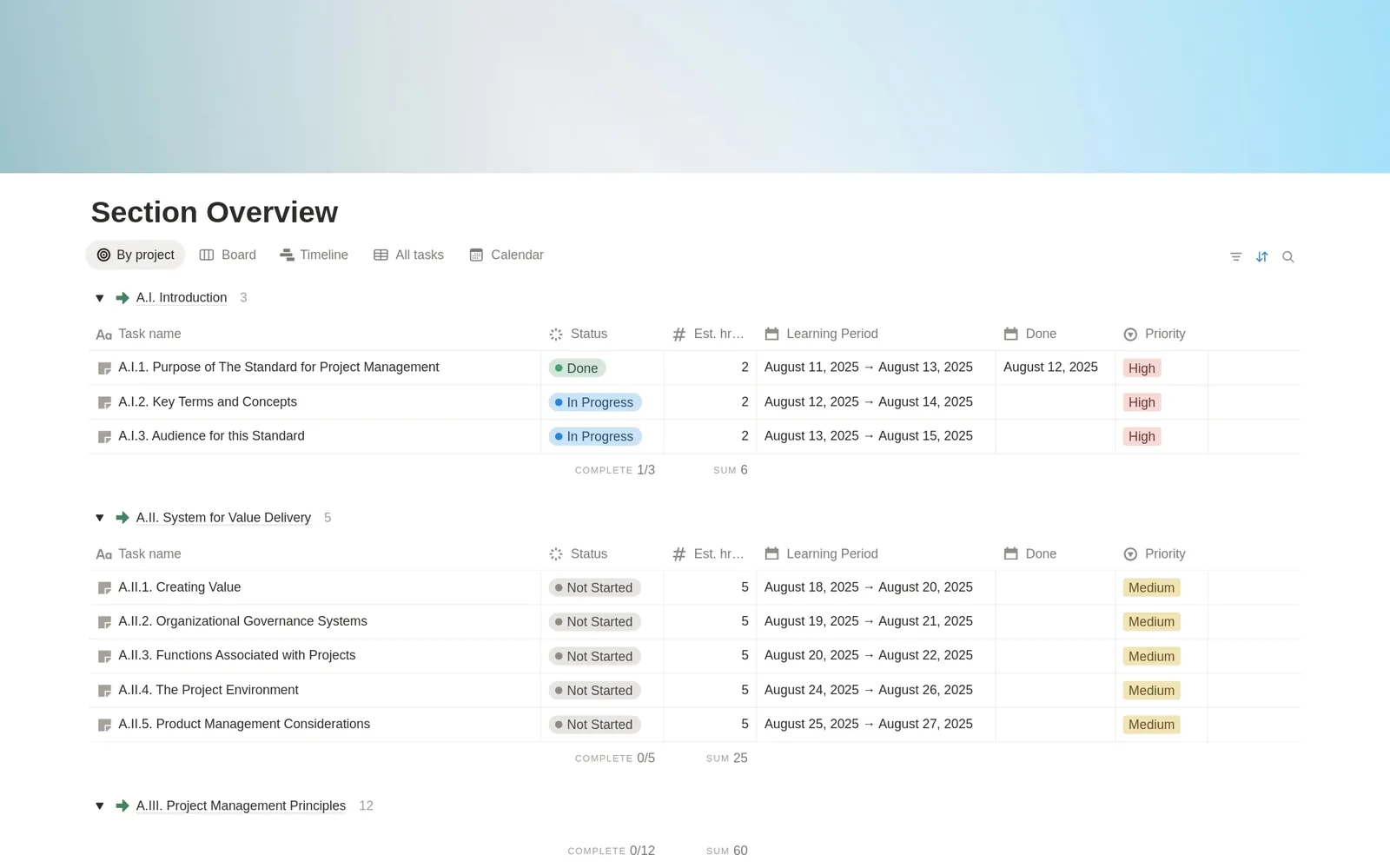Image resolution: width=1390 pixels, height=868 pixels.
Task: Click High priority tag of A.I.3.
Action: (x=1142, y=436)
